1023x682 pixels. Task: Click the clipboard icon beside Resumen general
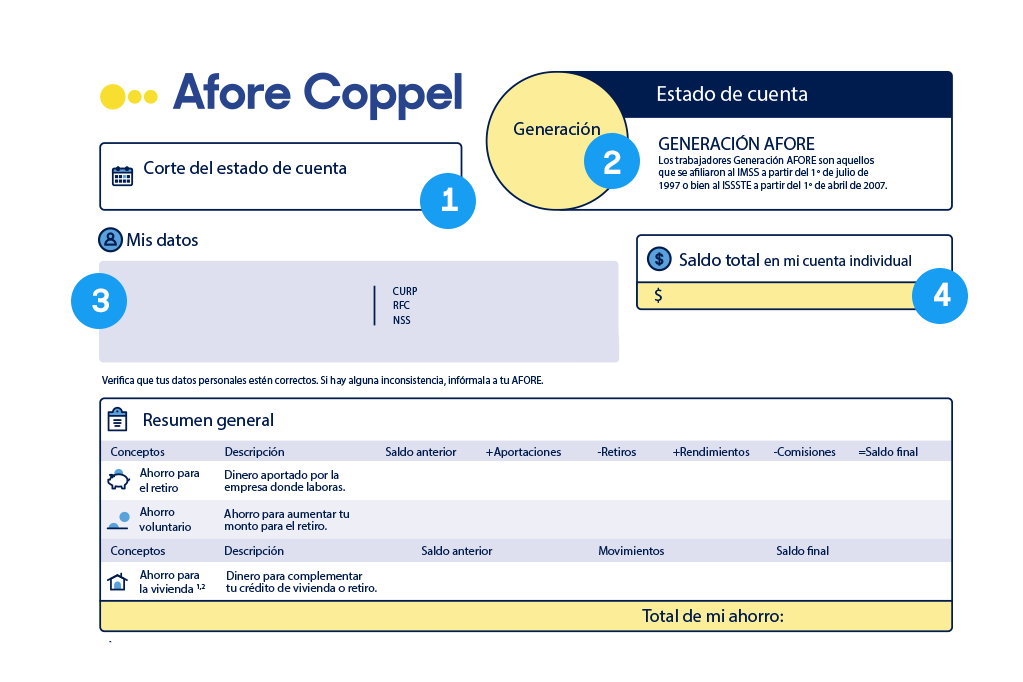click(118, 419)
